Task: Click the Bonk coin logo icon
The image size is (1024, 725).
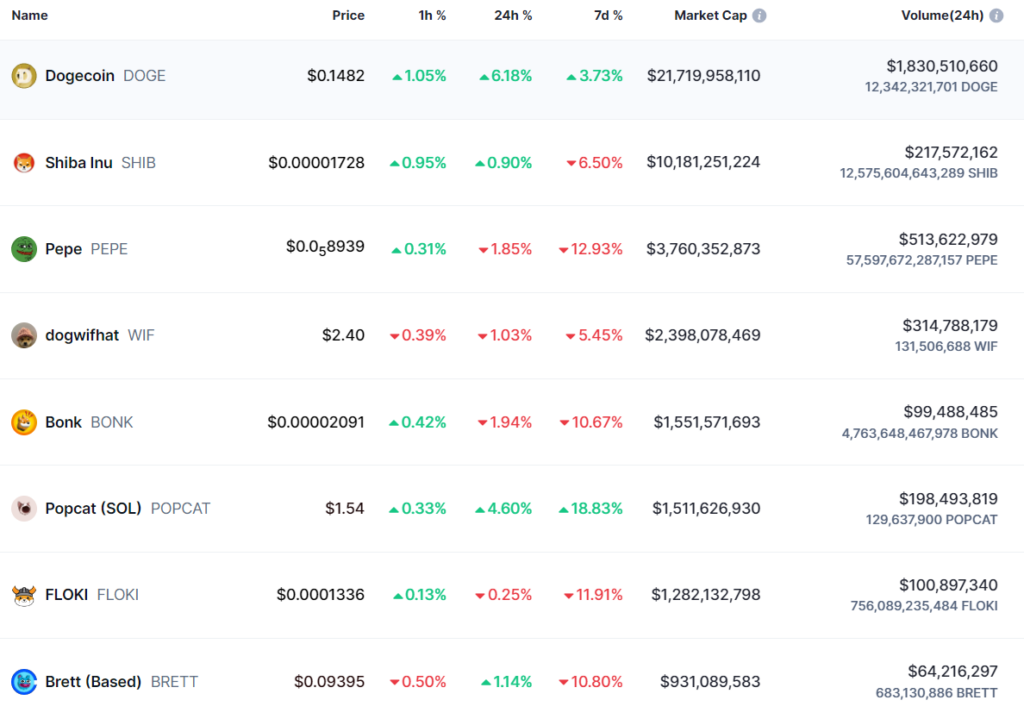Action: [x=24, y=422]
